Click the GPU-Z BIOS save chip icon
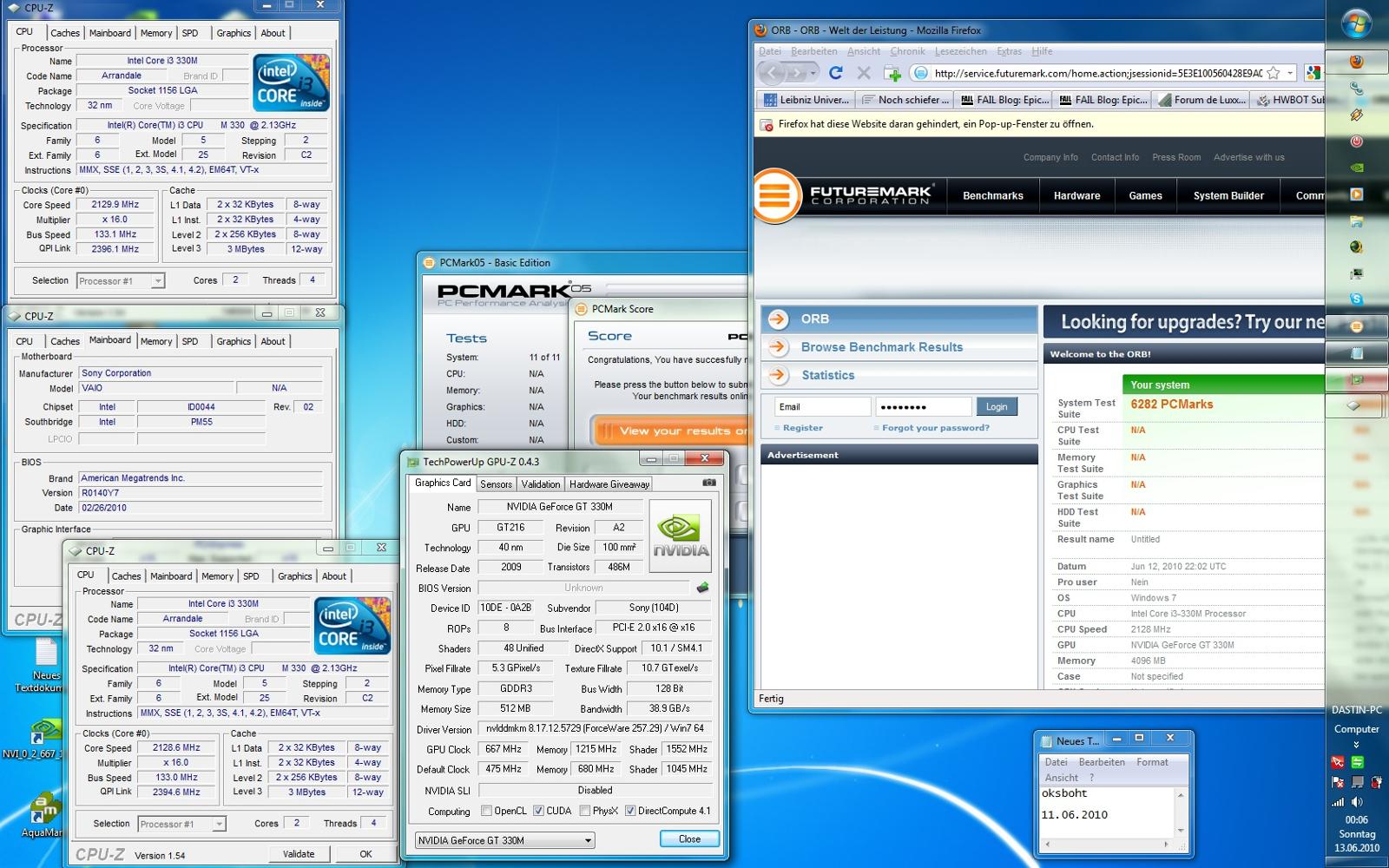Screen dimensions: 1389x868 702,588
